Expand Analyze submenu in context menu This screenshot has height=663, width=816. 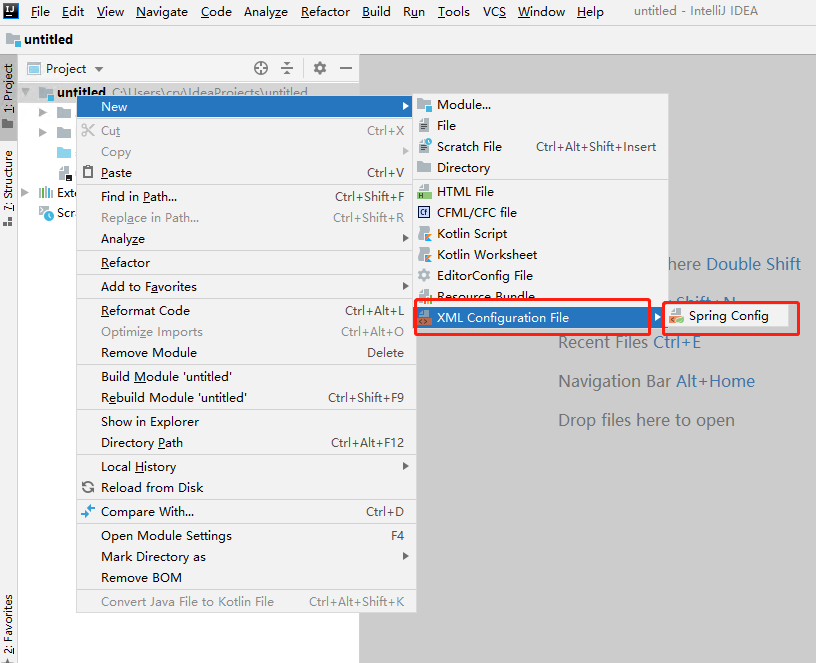click(405, 238)
